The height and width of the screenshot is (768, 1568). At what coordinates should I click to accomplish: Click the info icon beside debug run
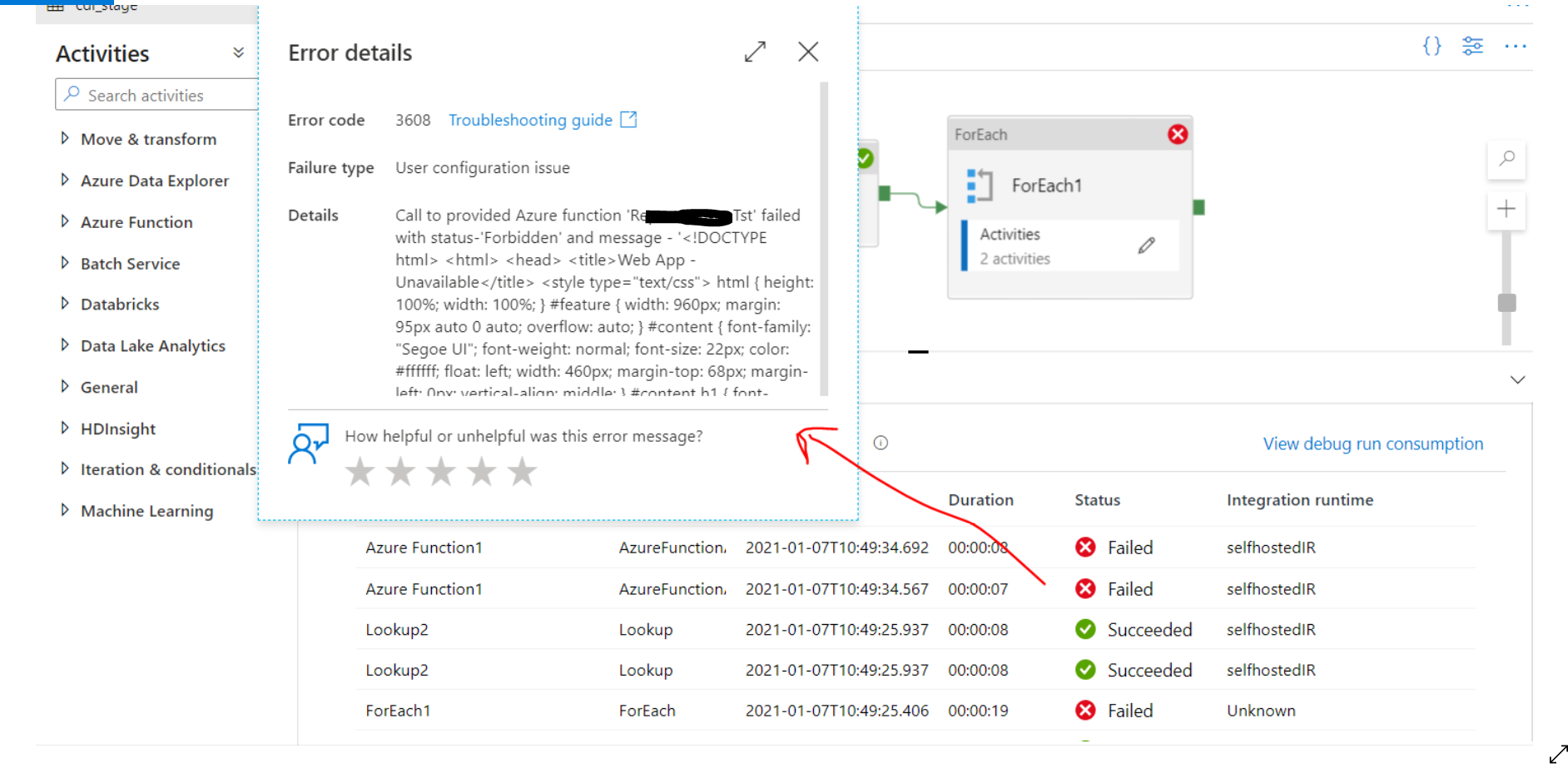tap(881, 443)
